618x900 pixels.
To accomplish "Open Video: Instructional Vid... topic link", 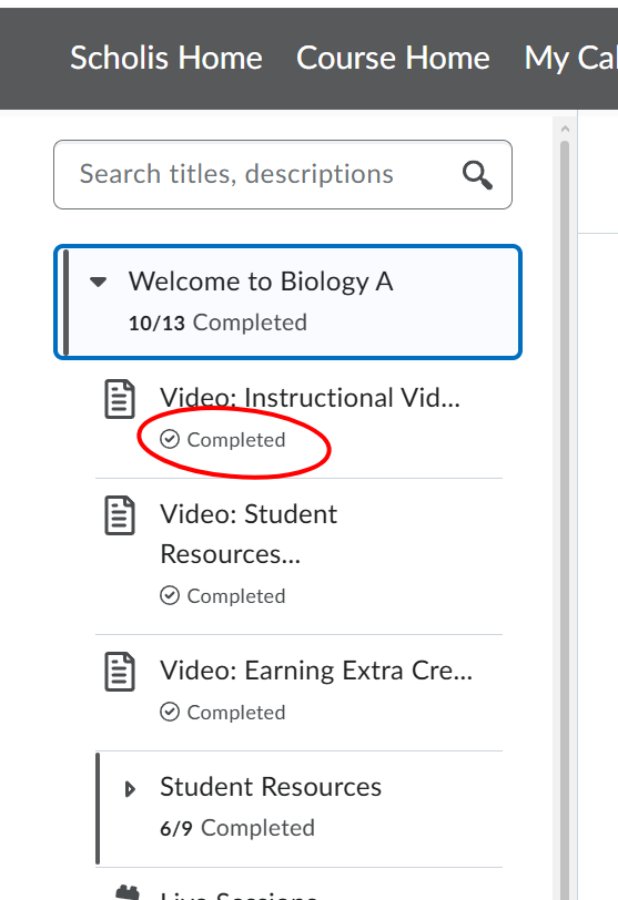I will 310,398.
